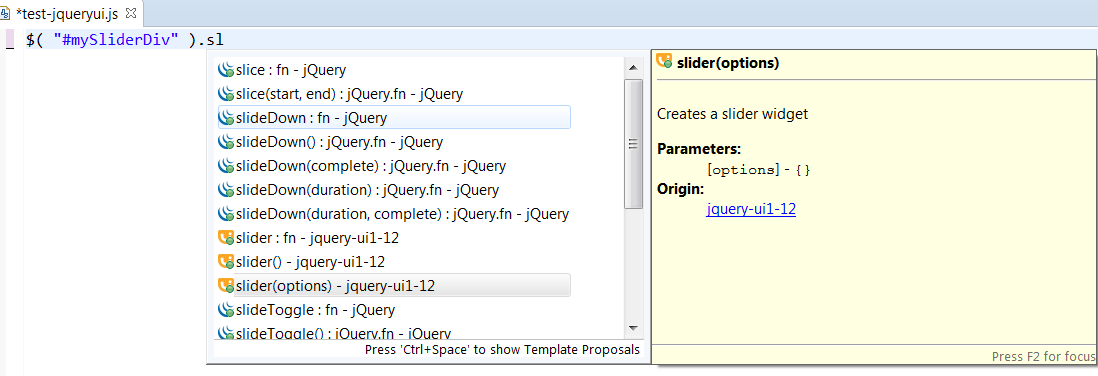Viewport: 1098px width, 376px height.
Task: Click the 'Parameters:' heading
Action: coord(699,149)
